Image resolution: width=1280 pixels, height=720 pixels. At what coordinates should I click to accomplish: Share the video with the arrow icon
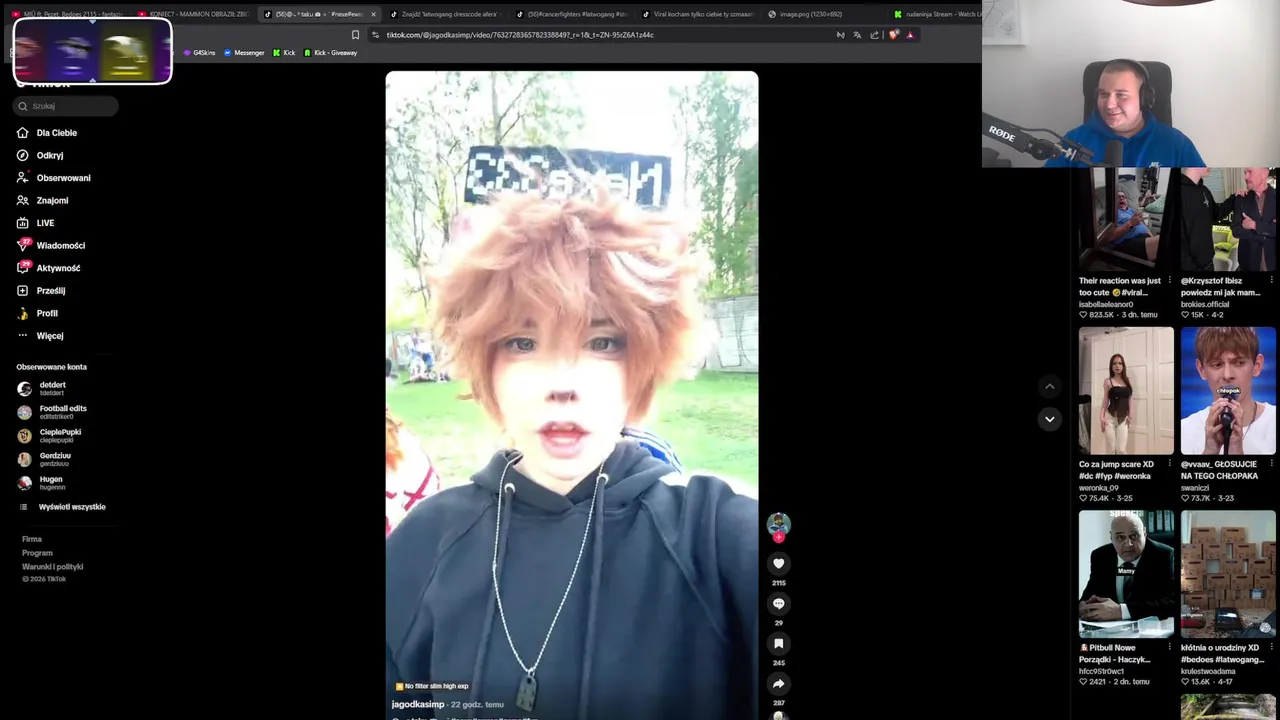778,684
